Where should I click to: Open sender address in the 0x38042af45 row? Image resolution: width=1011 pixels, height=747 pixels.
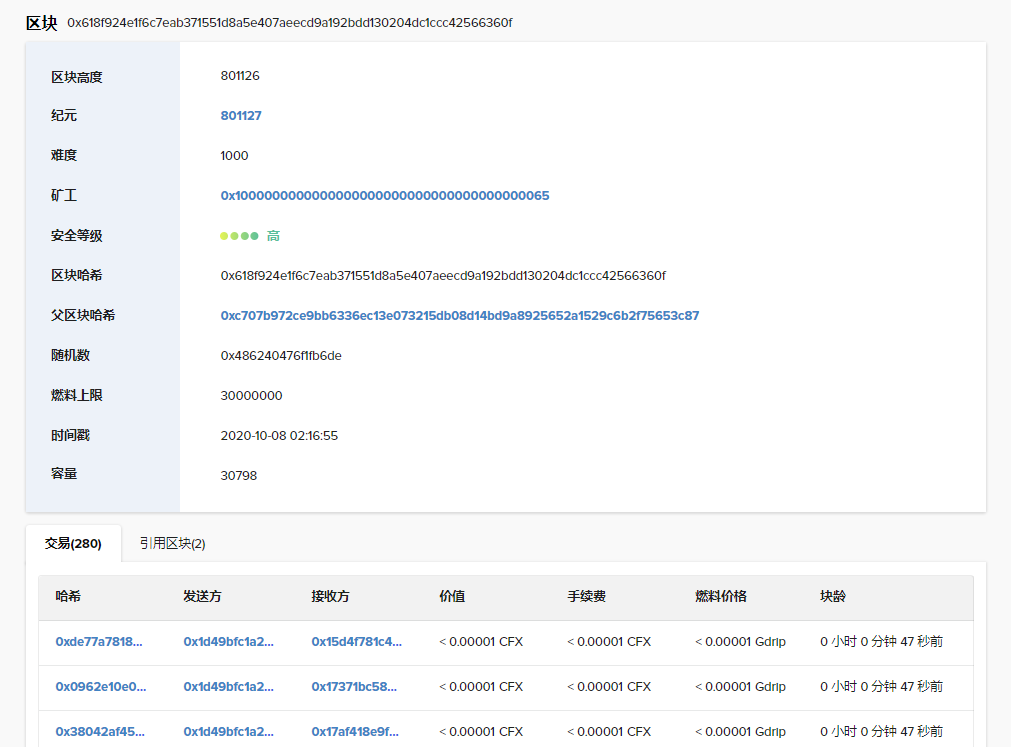point(228,731)
